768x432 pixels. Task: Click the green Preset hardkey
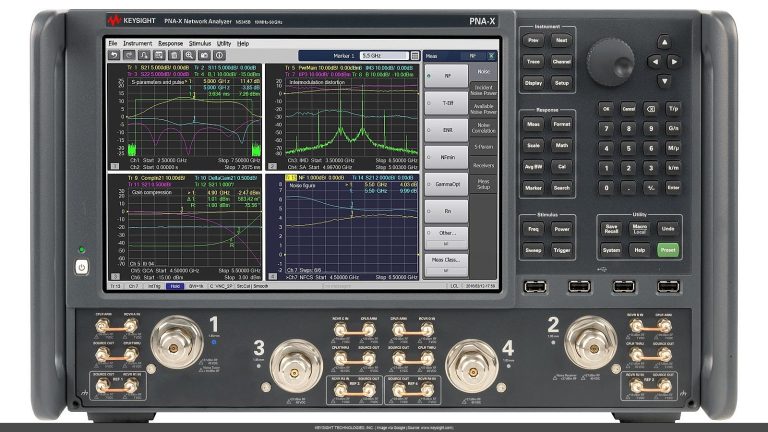pos(668,250)
